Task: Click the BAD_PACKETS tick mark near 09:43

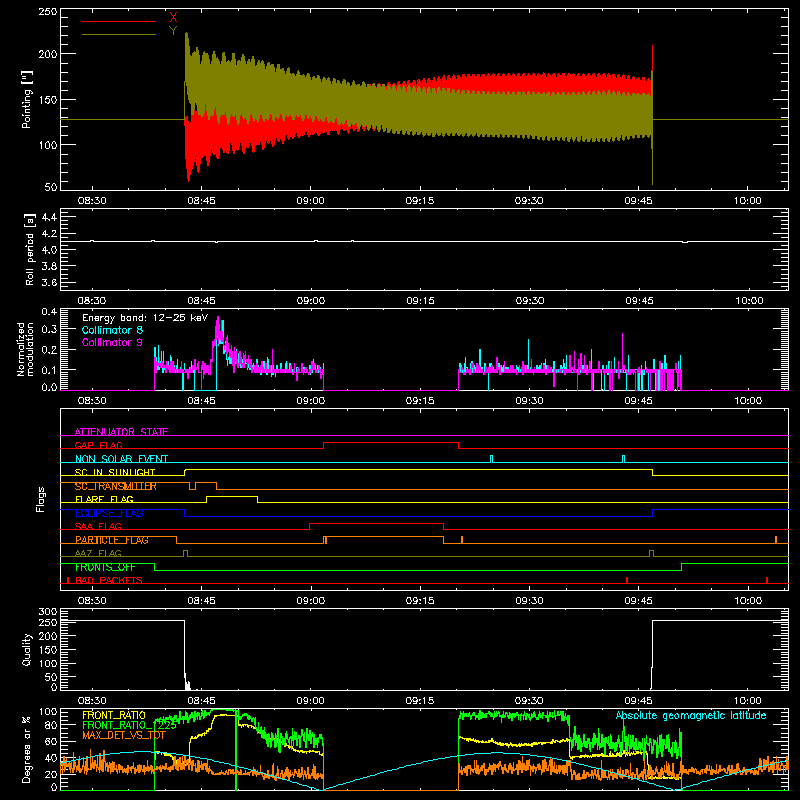Action: (x=627, y=580)
